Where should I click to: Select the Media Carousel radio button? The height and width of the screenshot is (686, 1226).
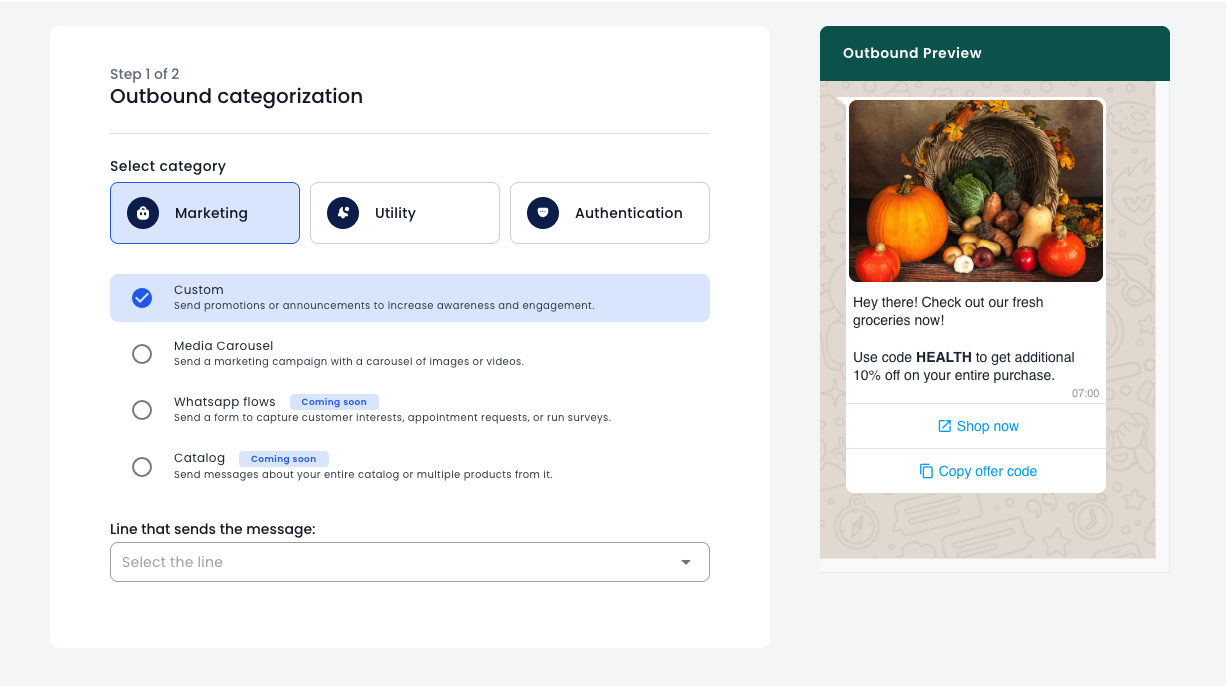coord(142,354)
